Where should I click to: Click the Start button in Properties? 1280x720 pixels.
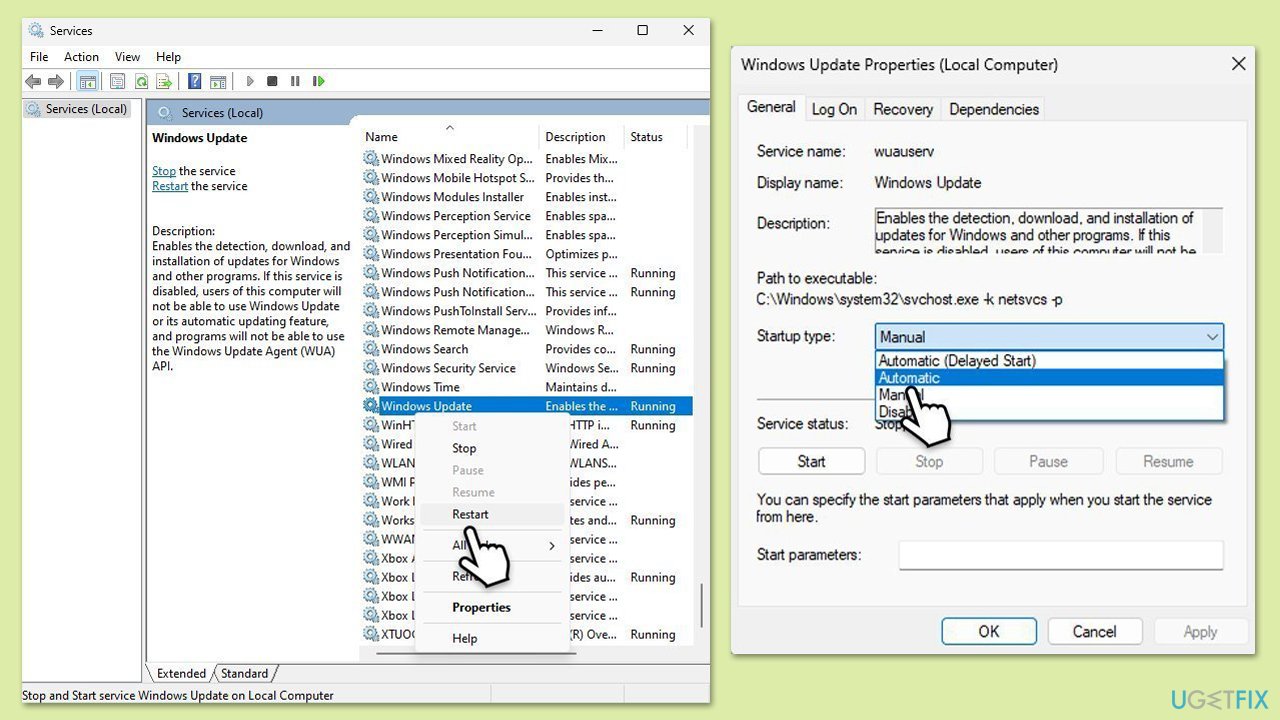coord(811,461)
